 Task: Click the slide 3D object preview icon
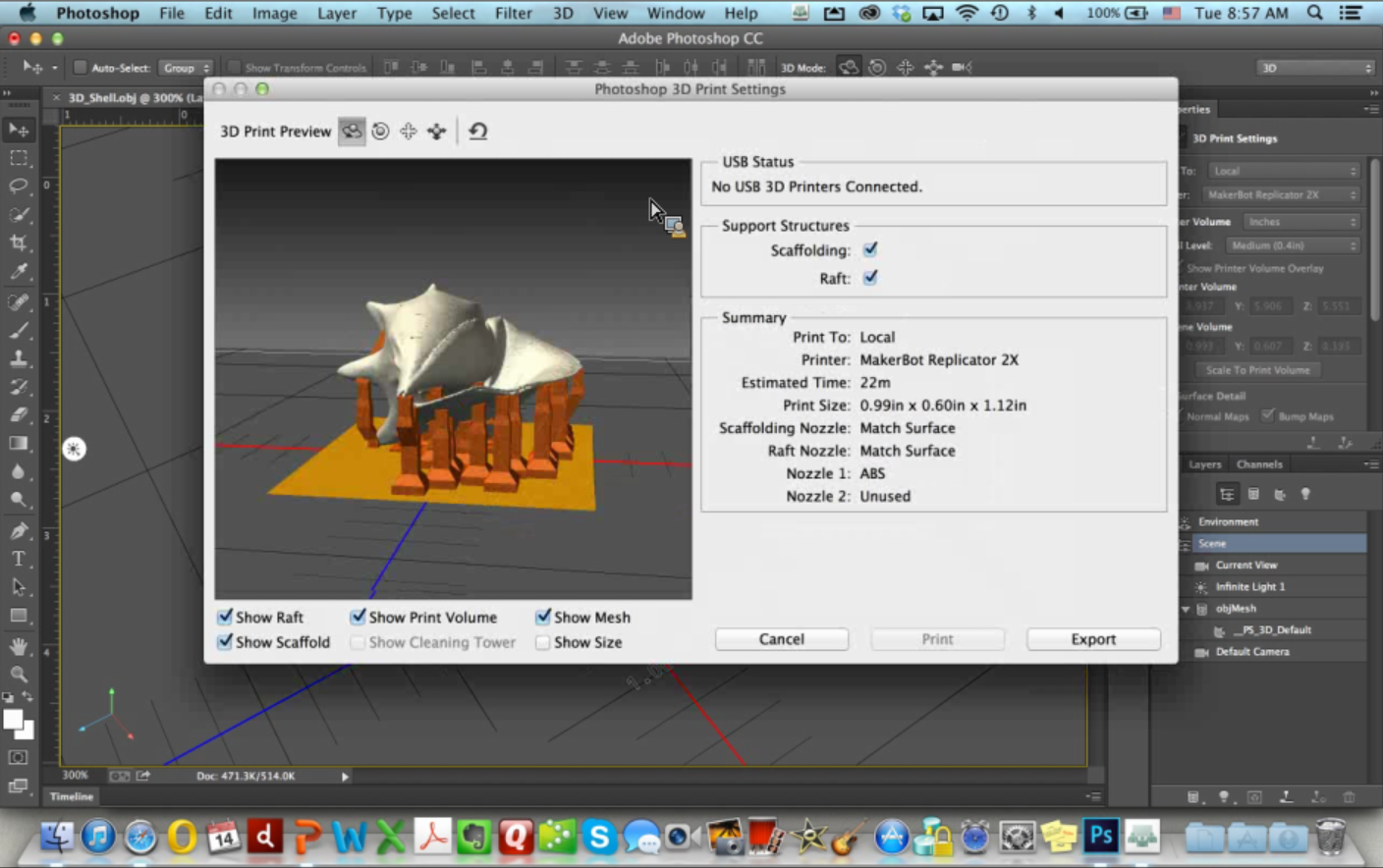[437, 132]
